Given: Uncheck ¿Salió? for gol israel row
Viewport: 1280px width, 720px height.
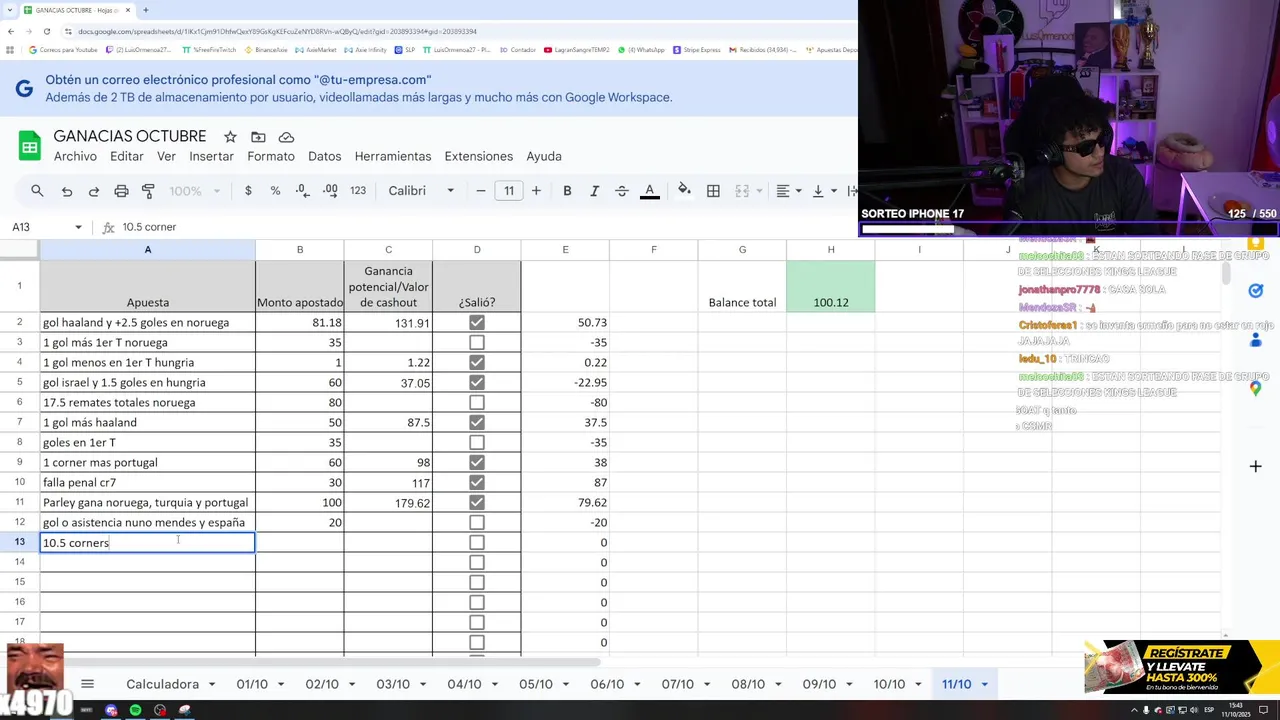Looking at the screenshot, I should pyautogui.click(x=477, y=382).
